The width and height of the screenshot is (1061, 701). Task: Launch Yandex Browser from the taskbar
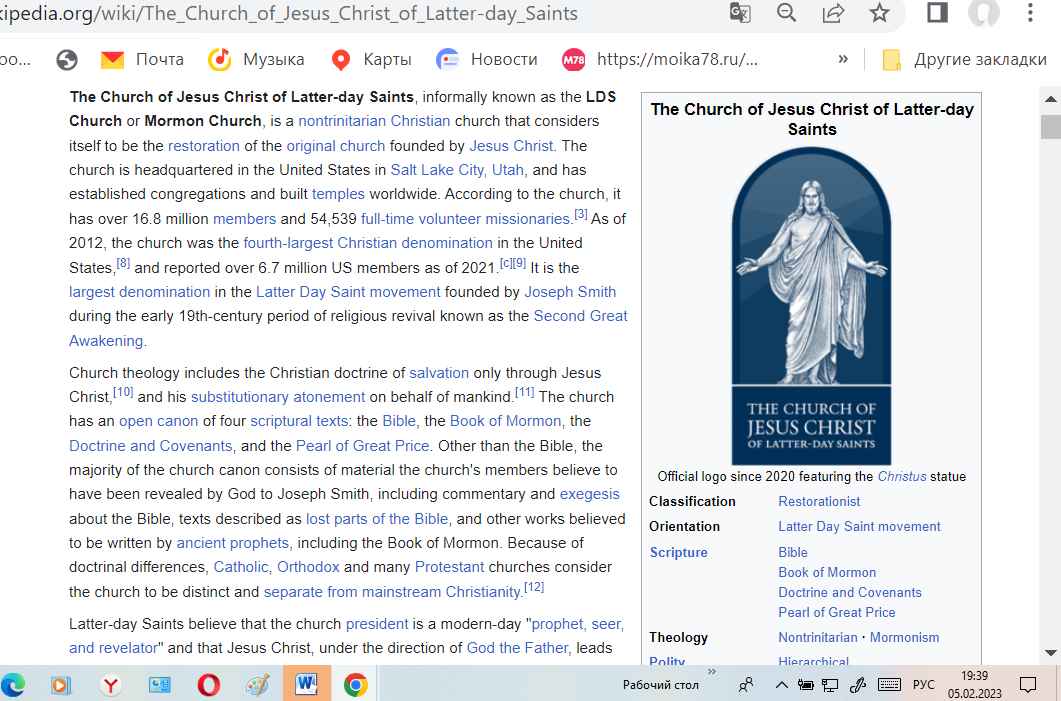pyautogui.click(x=111, y=685)
